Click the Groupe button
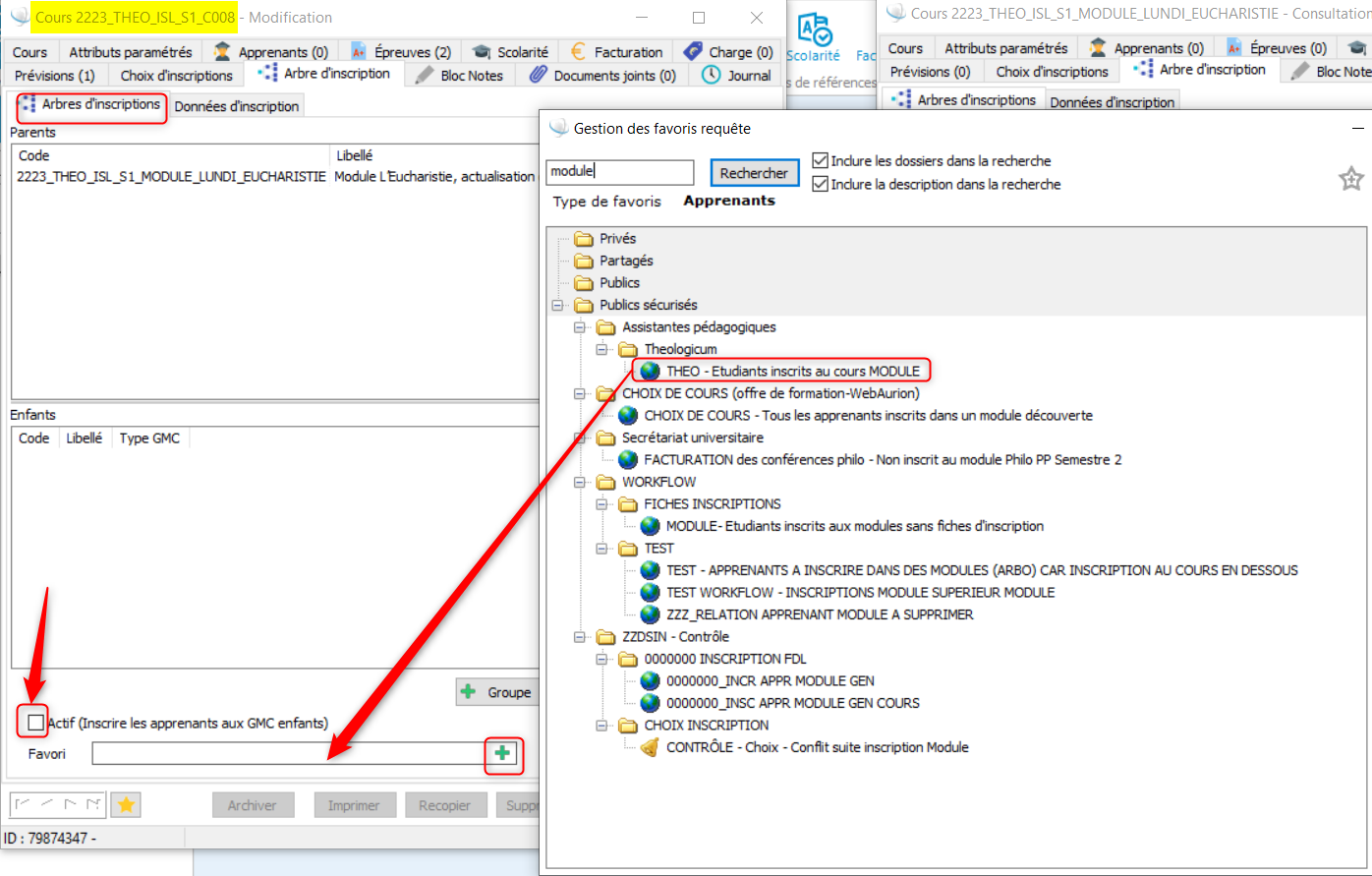The width and height of the screenshot is (1372, 876). [x=496, y=692]
